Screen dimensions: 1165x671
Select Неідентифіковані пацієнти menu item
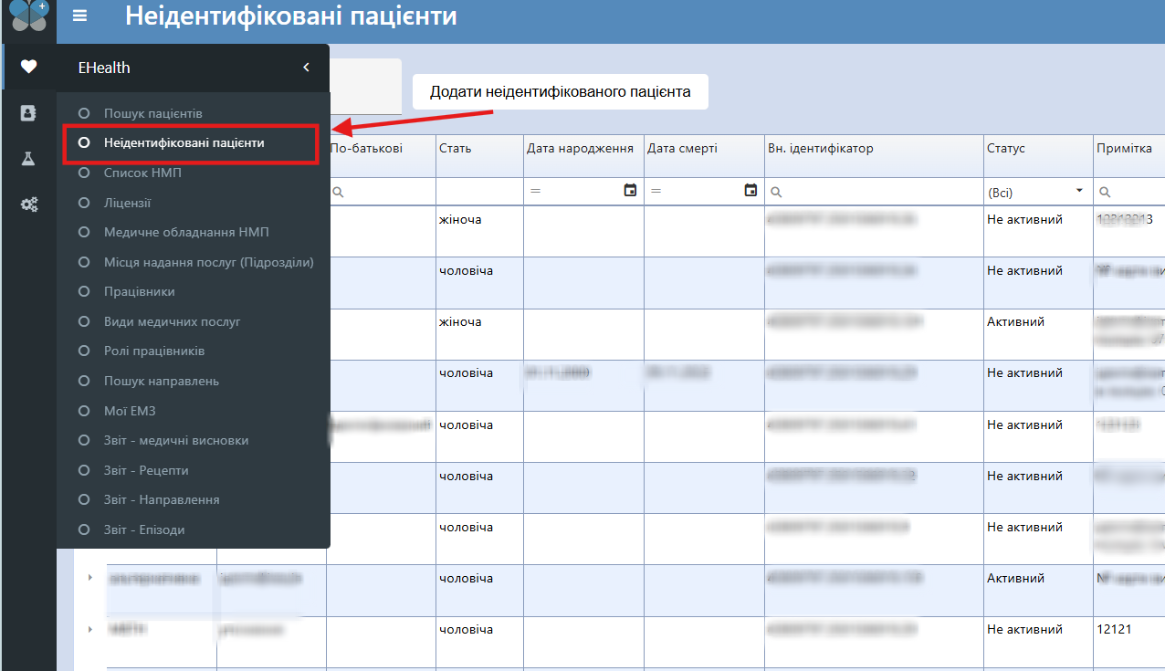184,143
